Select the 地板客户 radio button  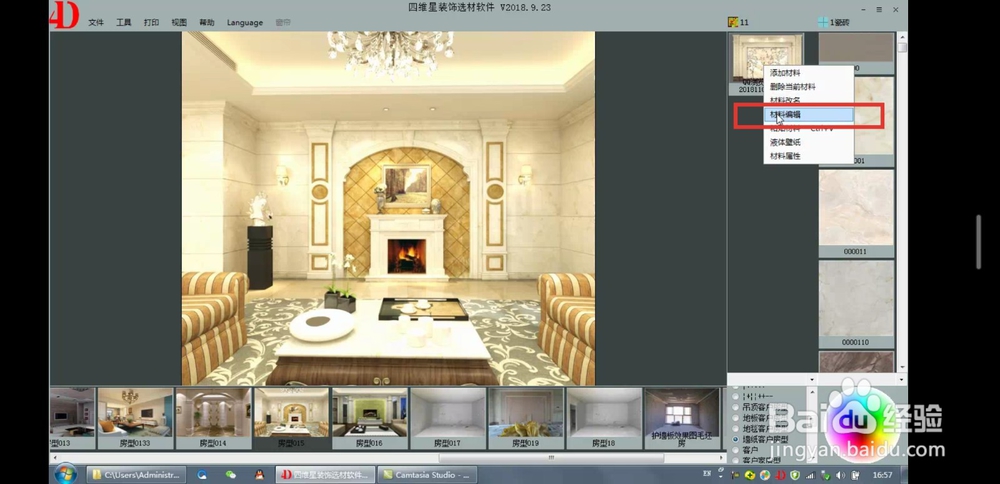[736, 418]
